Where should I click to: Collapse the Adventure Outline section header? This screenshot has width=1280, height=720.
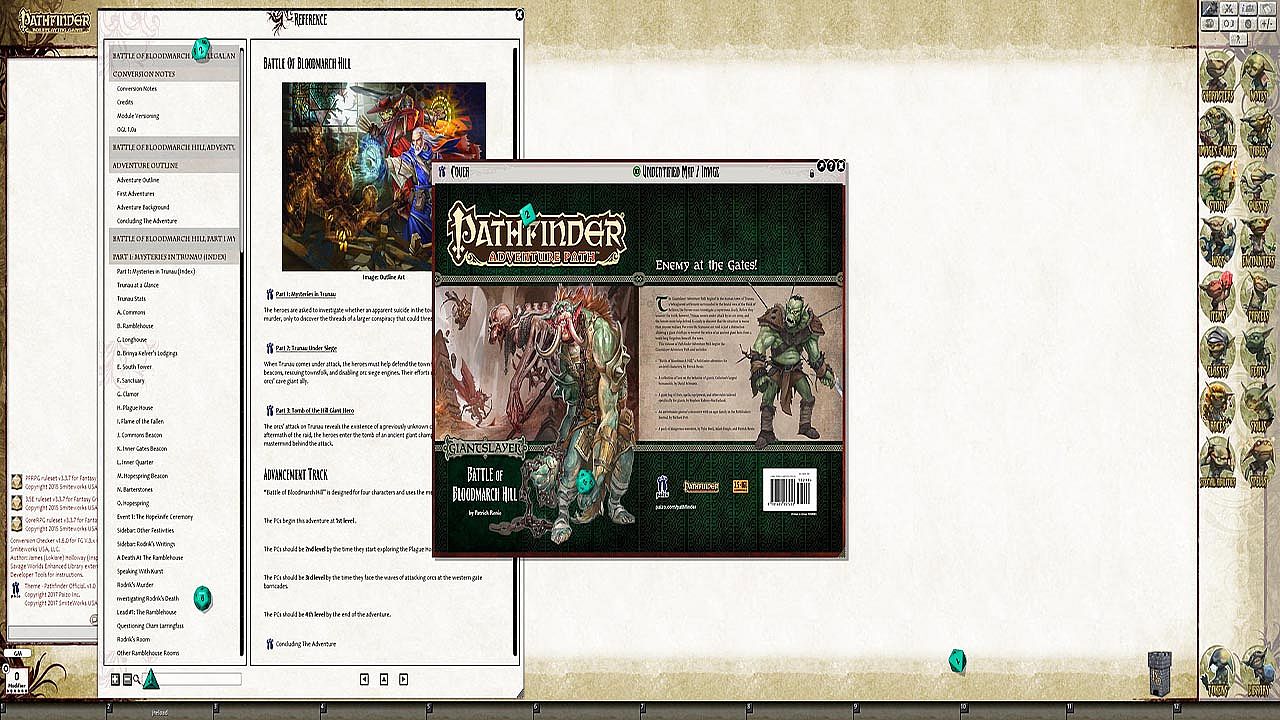click(x=174, y=165)
